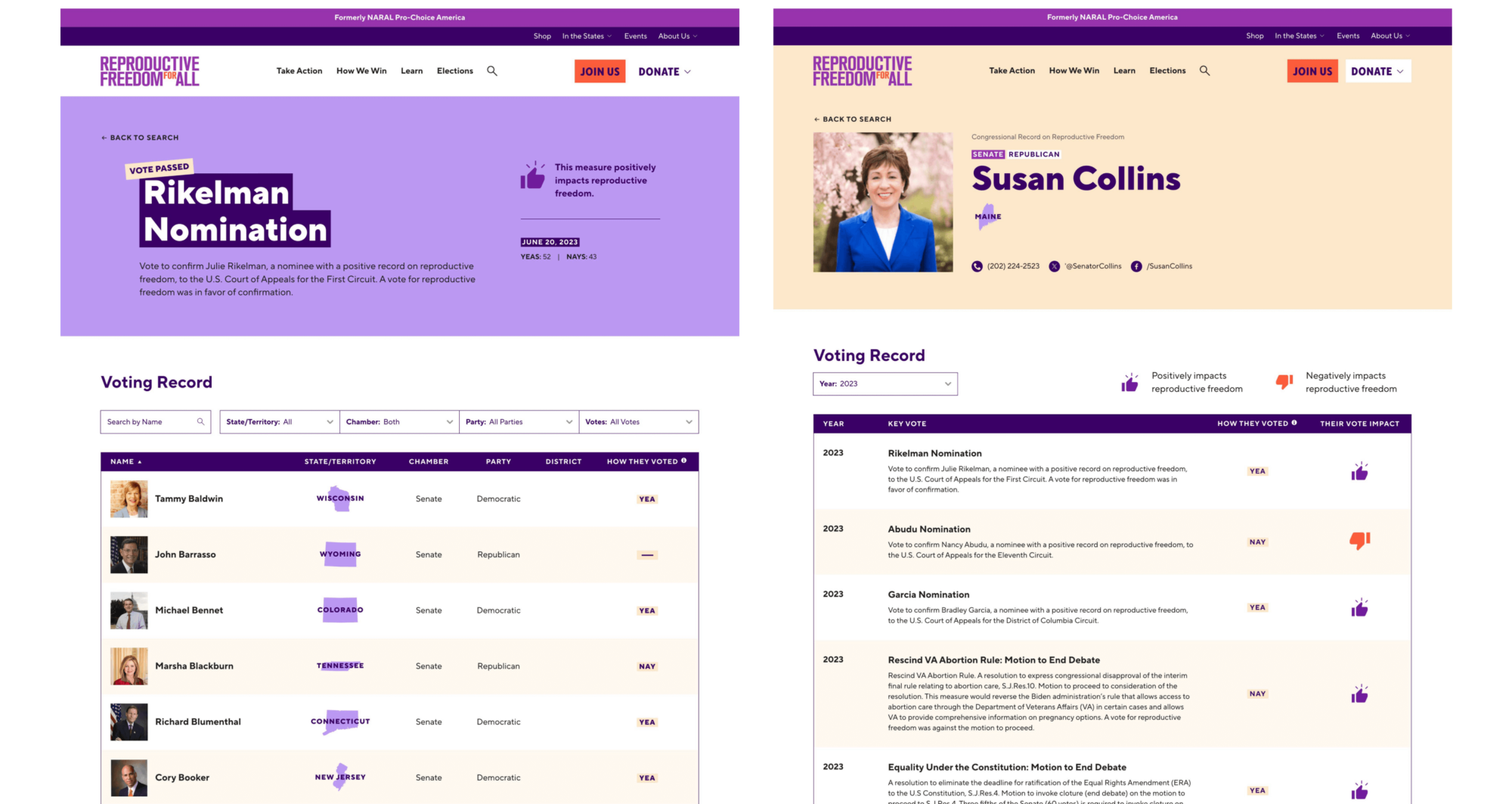This screenshot has width=1512, height=804.
Task: Open the @SenatorCollins handle link
Action: [1093, 266]
